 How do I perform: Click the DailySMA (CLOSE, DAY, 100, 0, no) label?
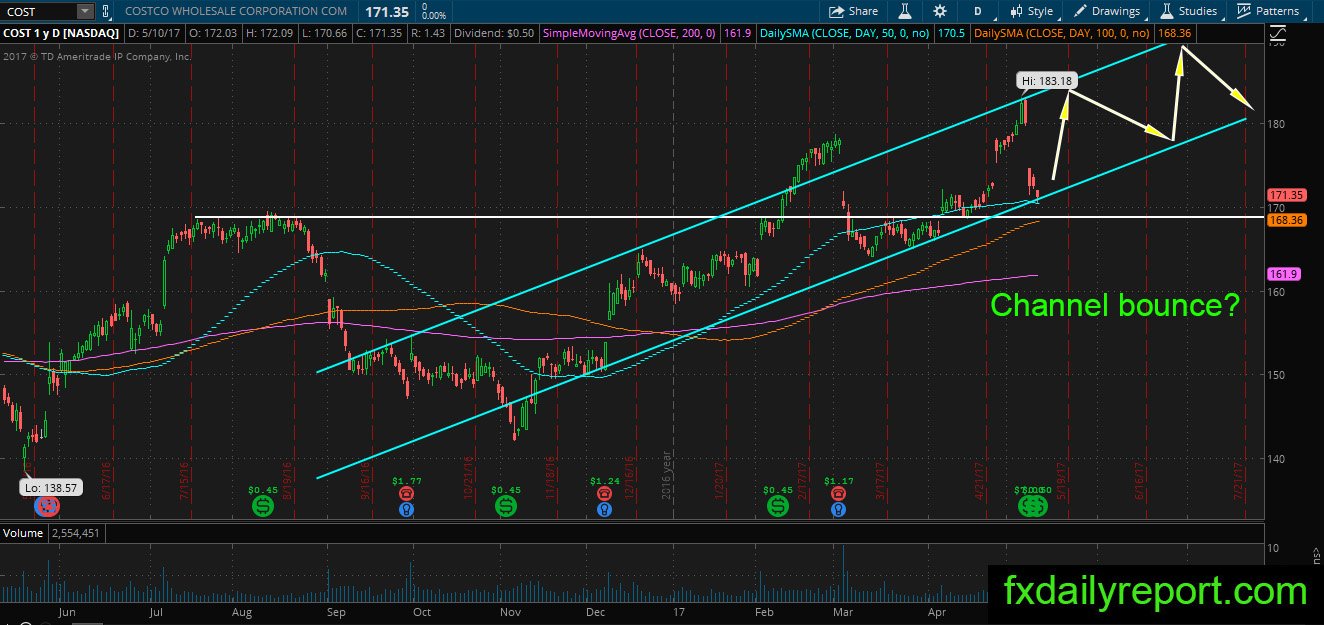click(1061, 33)
